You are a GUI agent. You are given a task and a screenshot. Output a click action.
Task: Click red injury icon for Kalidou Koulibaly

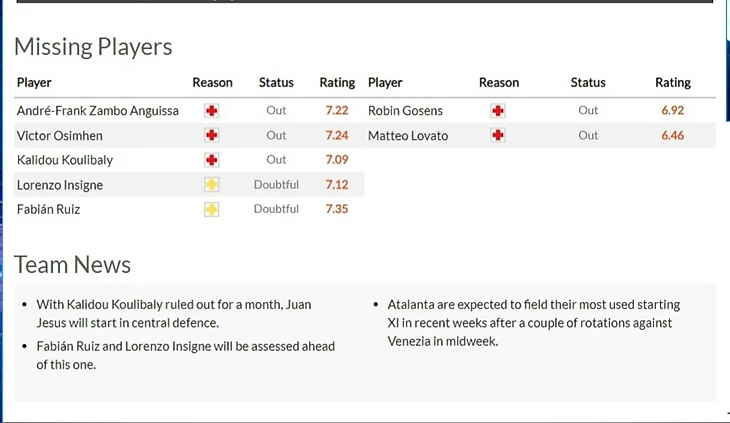[x=212, y=160]
